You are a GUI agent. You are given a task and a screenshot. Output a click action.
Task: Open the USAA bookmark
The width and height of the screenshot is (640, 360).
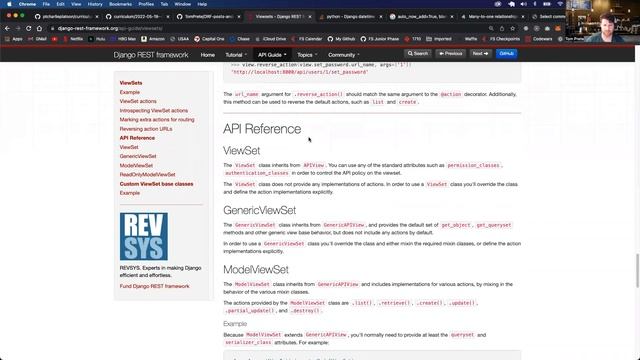pyautogui.click(x=180, y=39)
